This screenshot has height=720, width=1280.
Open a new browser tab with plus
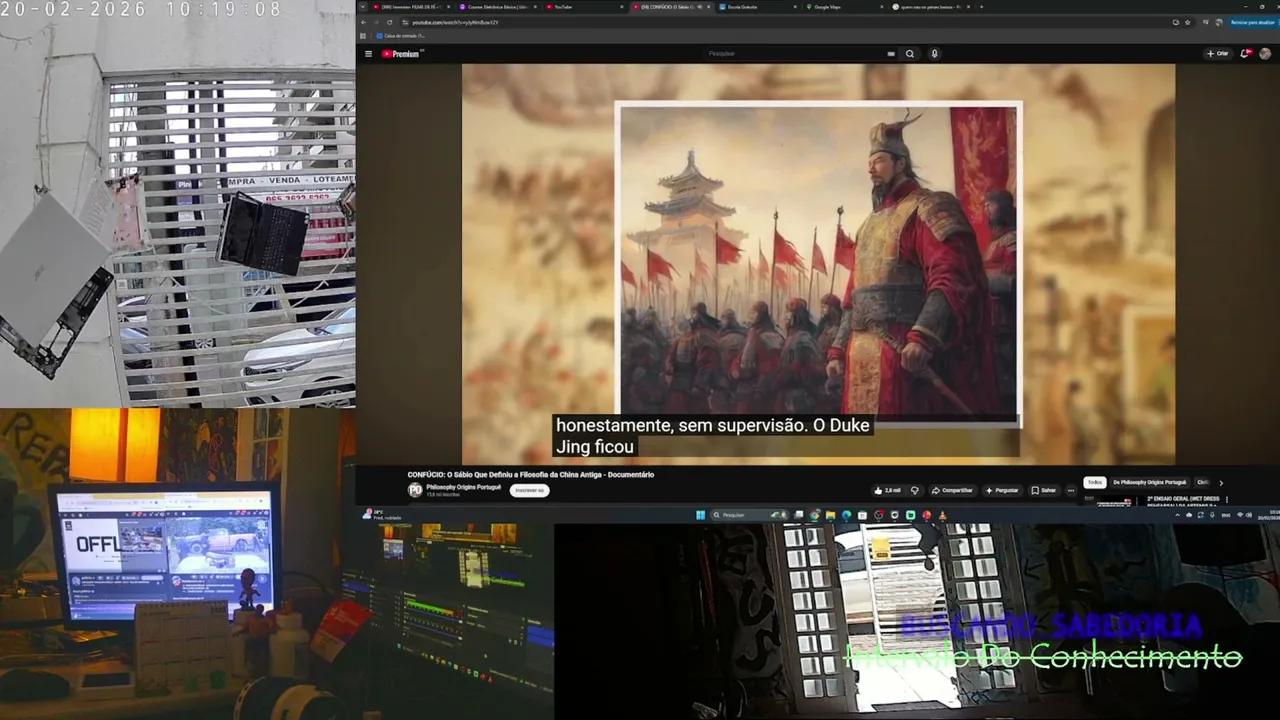point(981,7)
